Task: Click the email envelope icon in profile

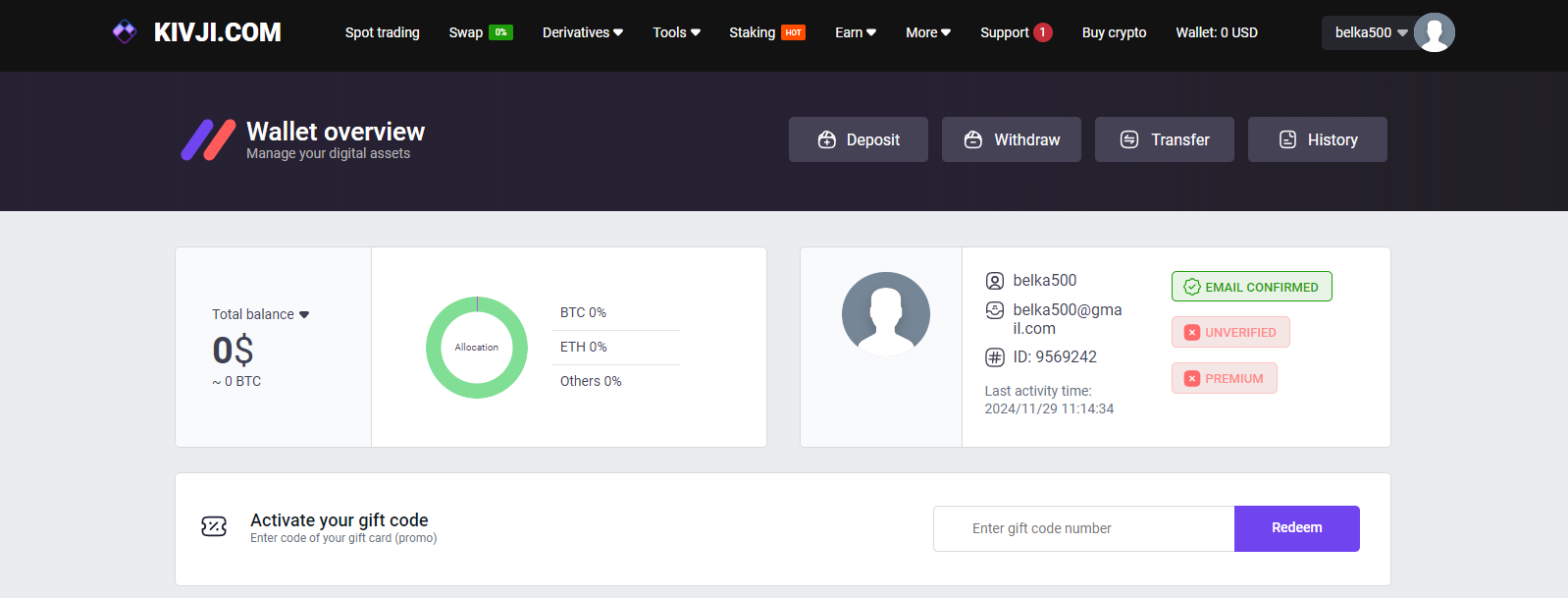Action: [x=994, y=310]
